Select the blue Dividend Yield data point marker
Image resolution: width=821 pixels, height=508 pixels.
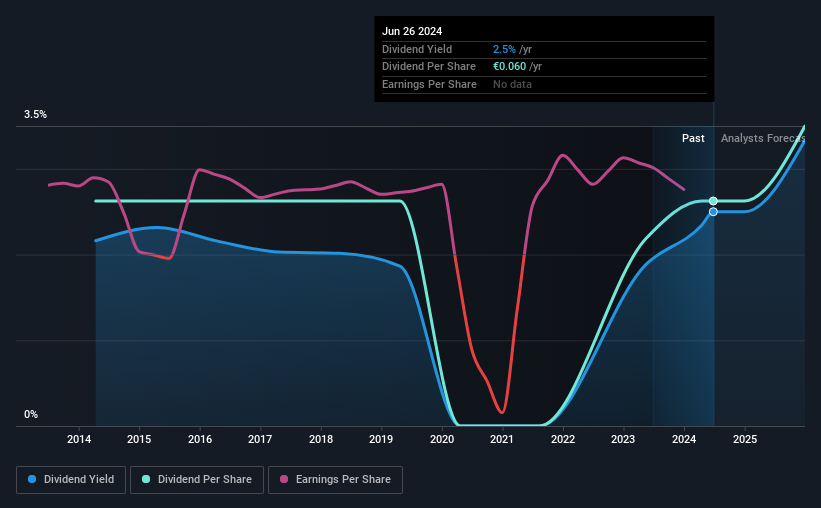point(713,212)
